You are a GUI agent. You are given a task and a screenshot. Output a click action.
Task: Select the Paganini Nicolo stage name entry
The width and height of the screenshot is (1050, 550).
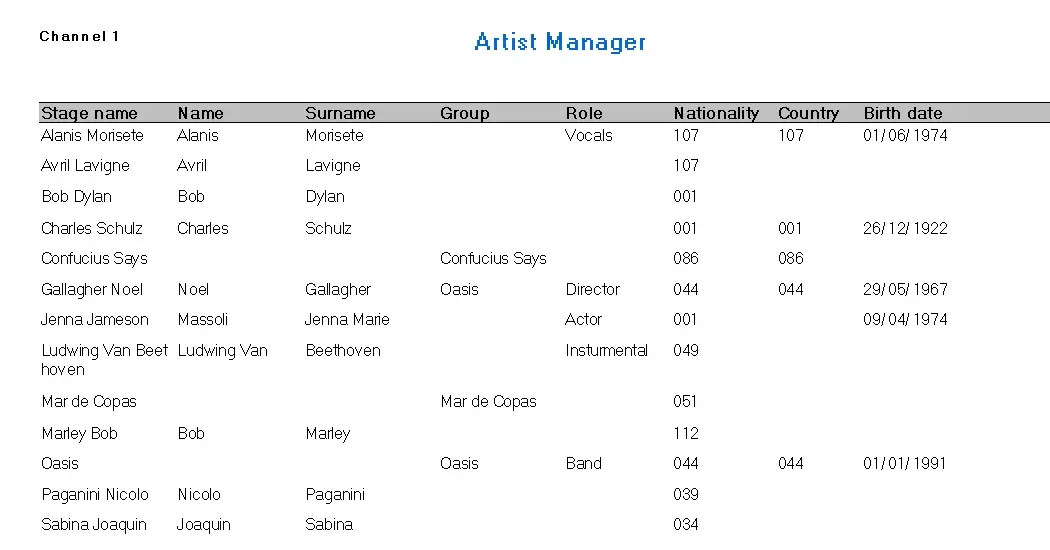95,495
